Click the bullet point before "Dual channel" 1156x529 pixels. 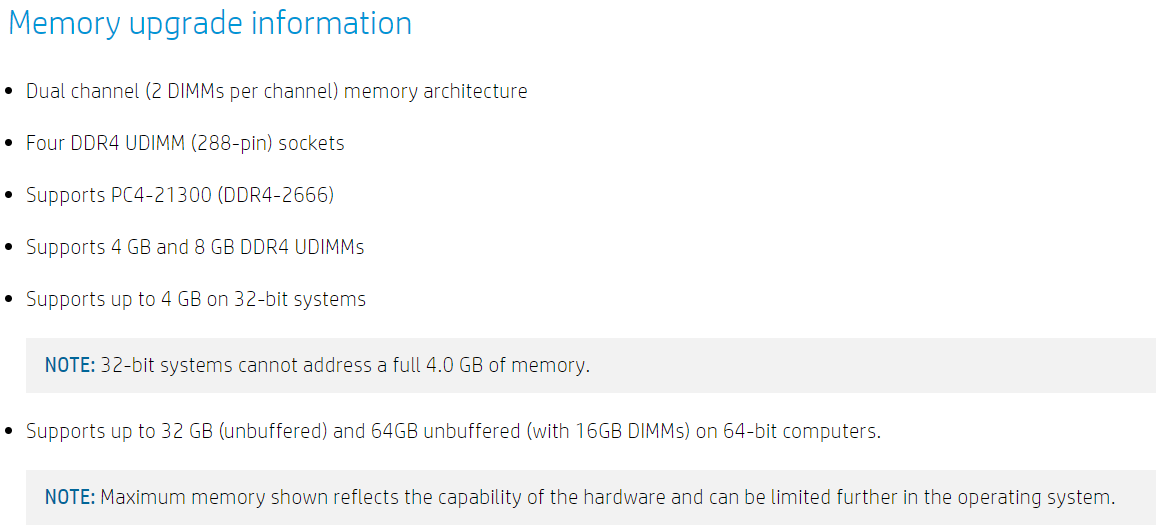click(x=10, y=92)
